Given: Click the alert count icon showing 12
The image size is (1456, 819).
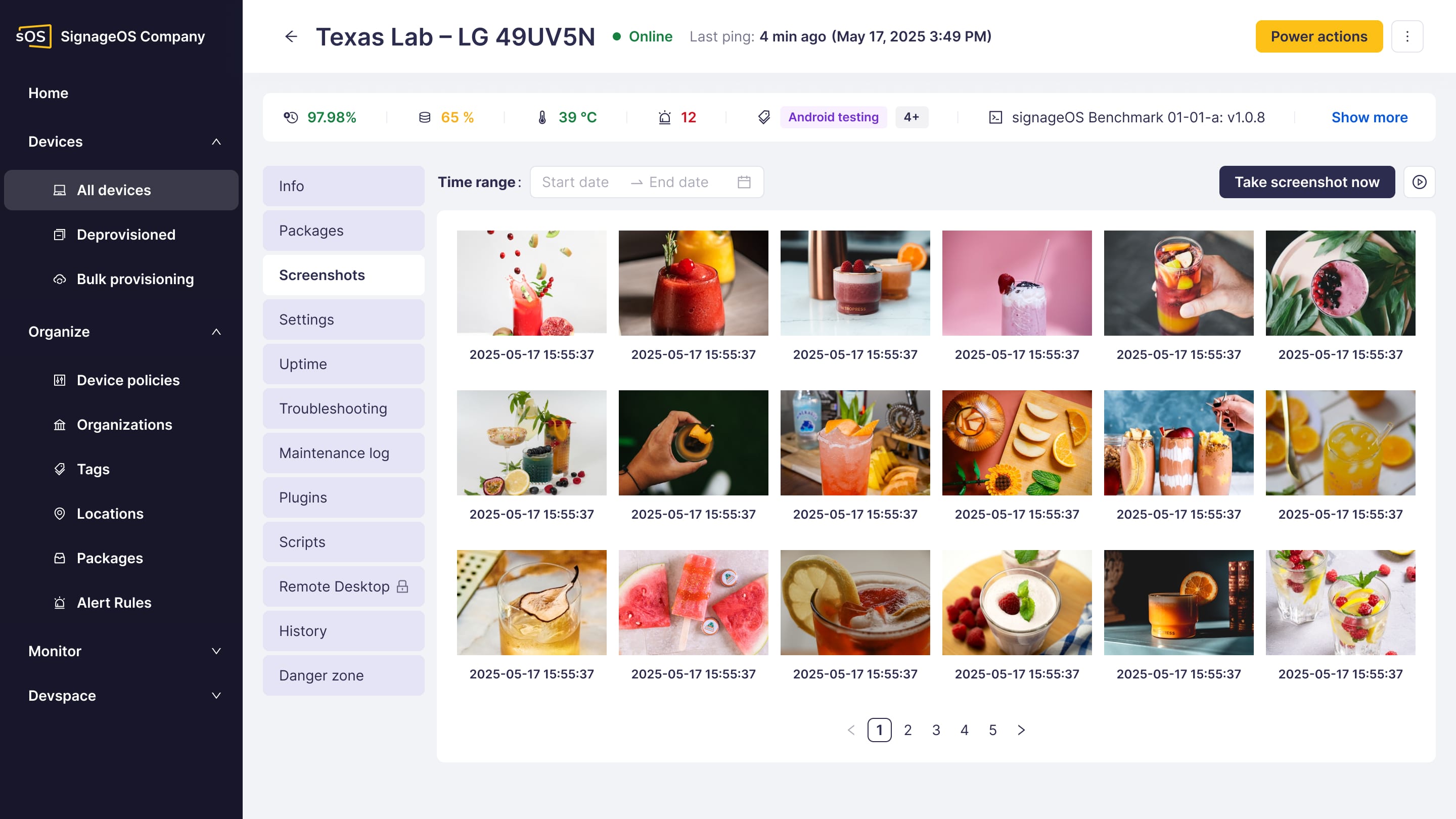Looking at the screenshot, I should point(665,118).
